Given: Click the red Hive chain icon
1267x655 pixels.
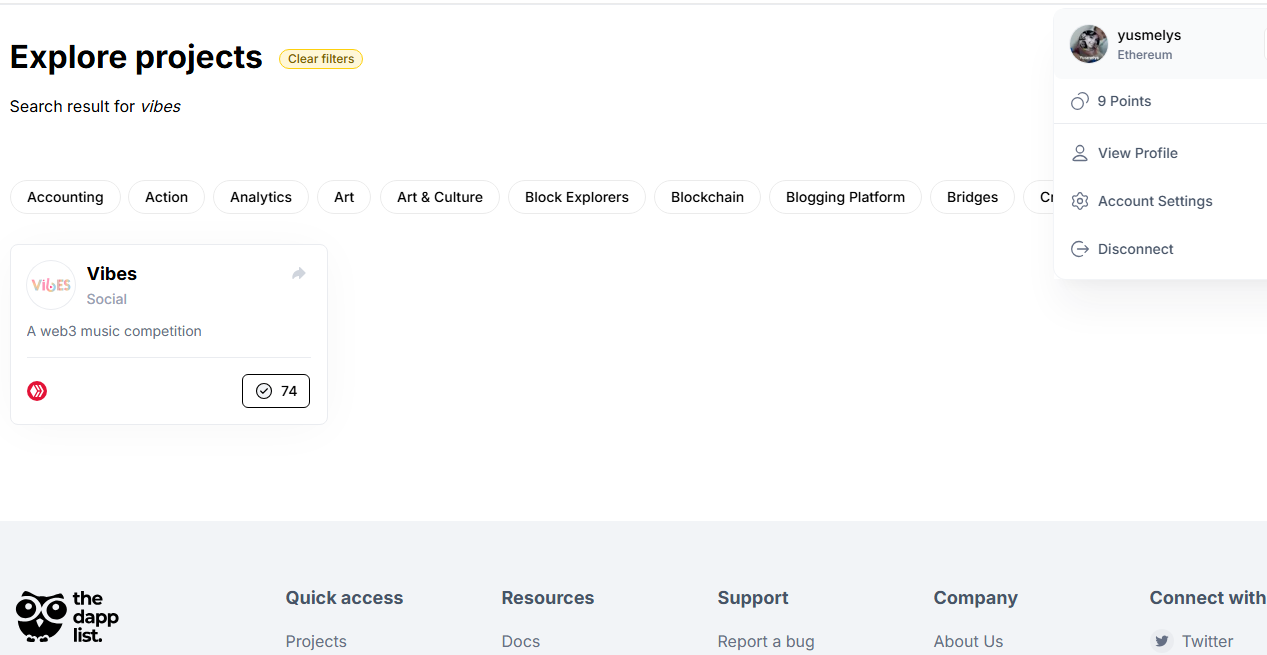Looking at the screenshot, I should (x=37, y=391).
